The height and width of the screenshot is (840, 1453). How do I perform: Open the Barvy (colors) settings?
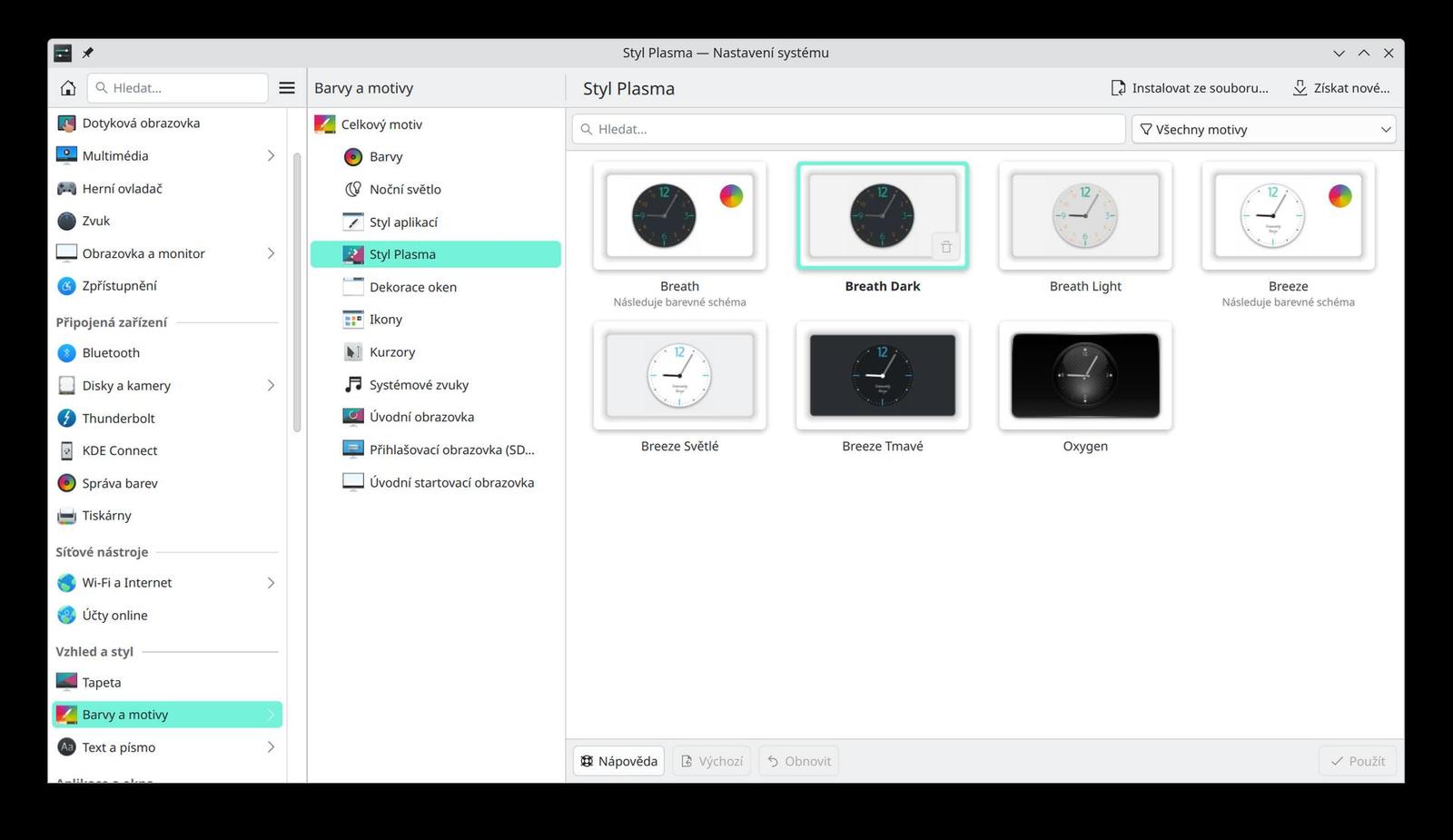[385, 156]
